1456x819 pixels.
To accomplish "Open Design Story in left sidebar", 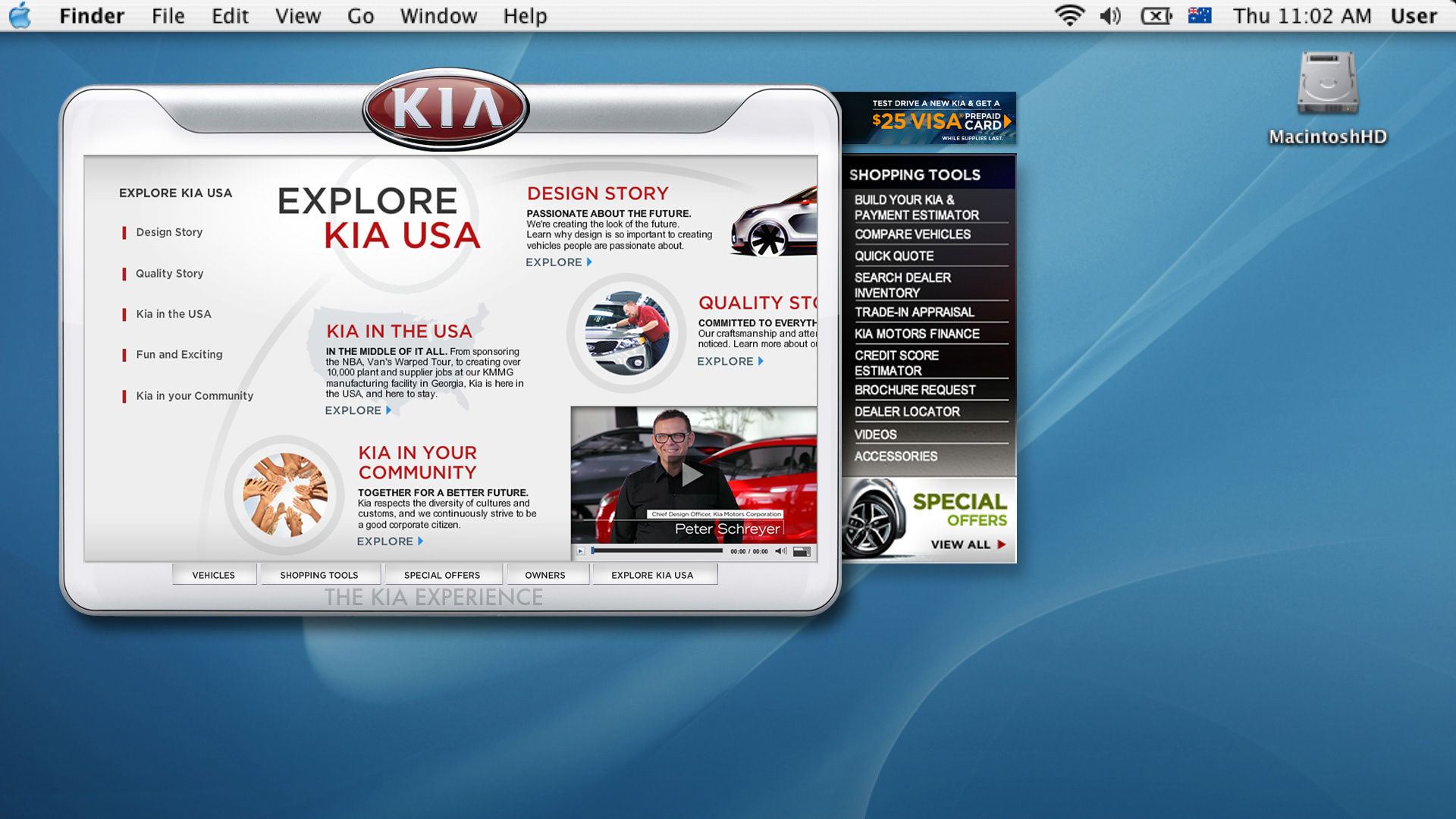I will point(169,232).
